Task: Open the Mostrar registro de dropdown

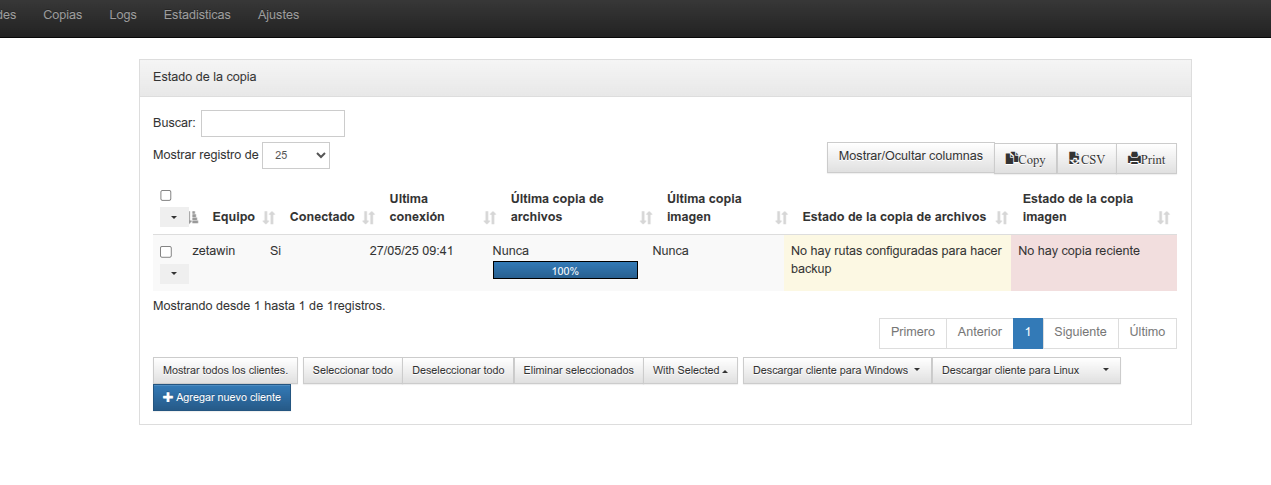Action: pos(296,155)
